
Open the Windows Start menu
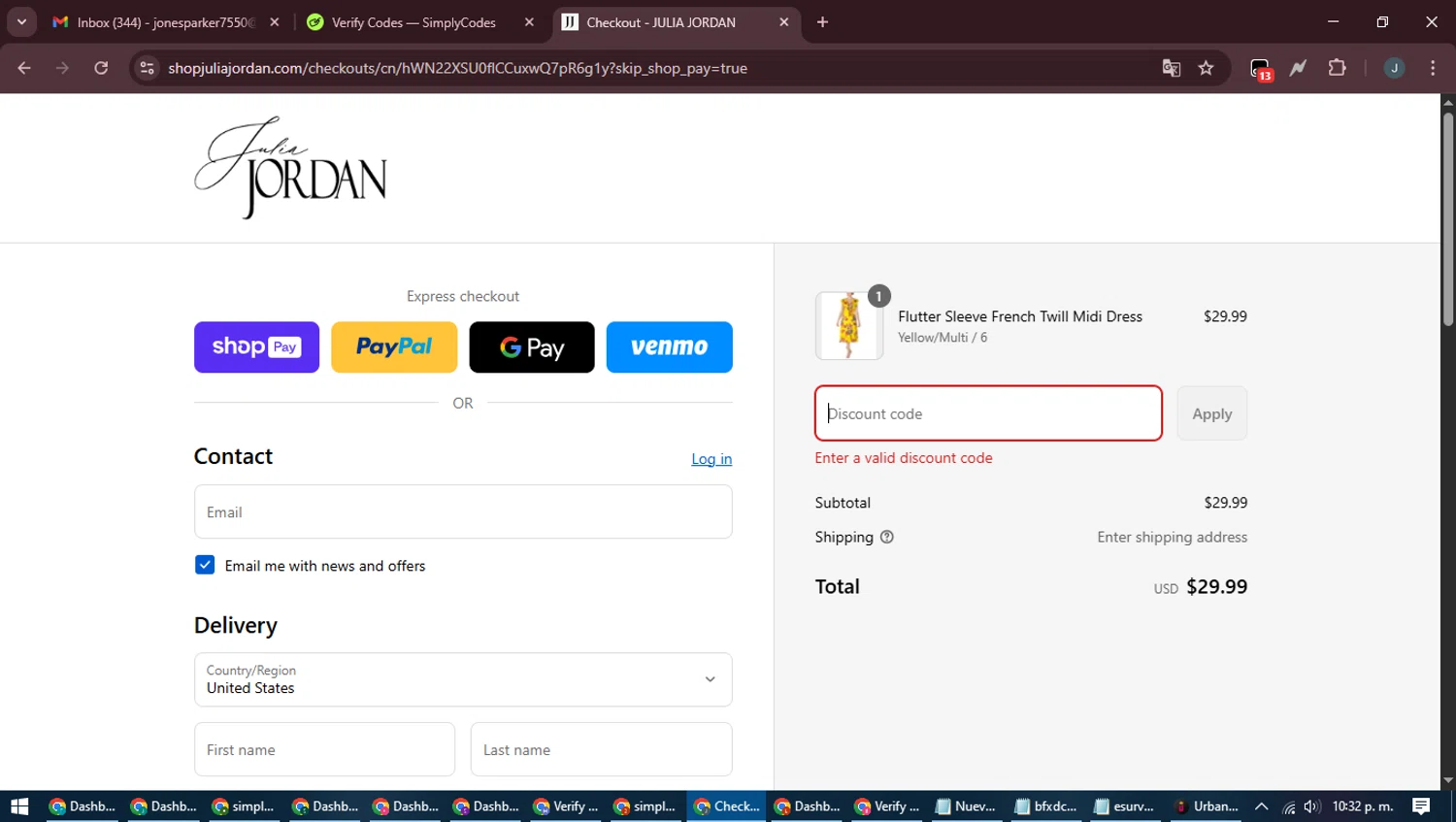click(x=19, y=806)
